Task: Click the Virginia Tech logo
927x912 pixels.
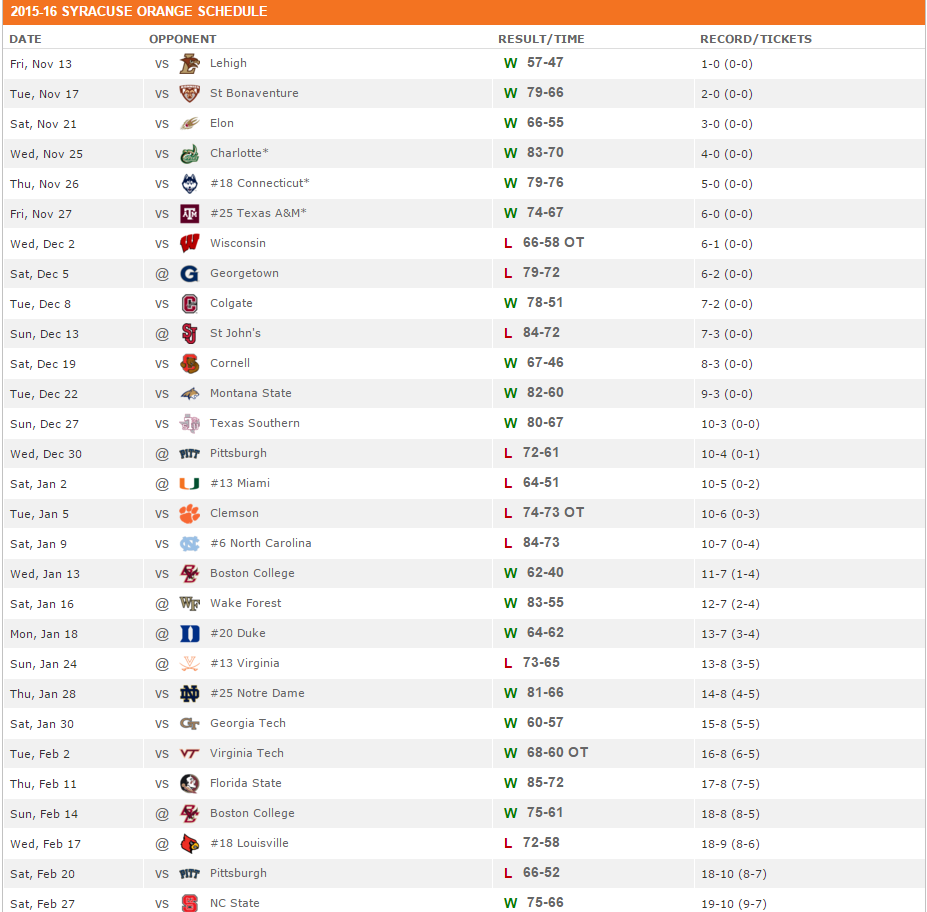Action: click(189, 754)
